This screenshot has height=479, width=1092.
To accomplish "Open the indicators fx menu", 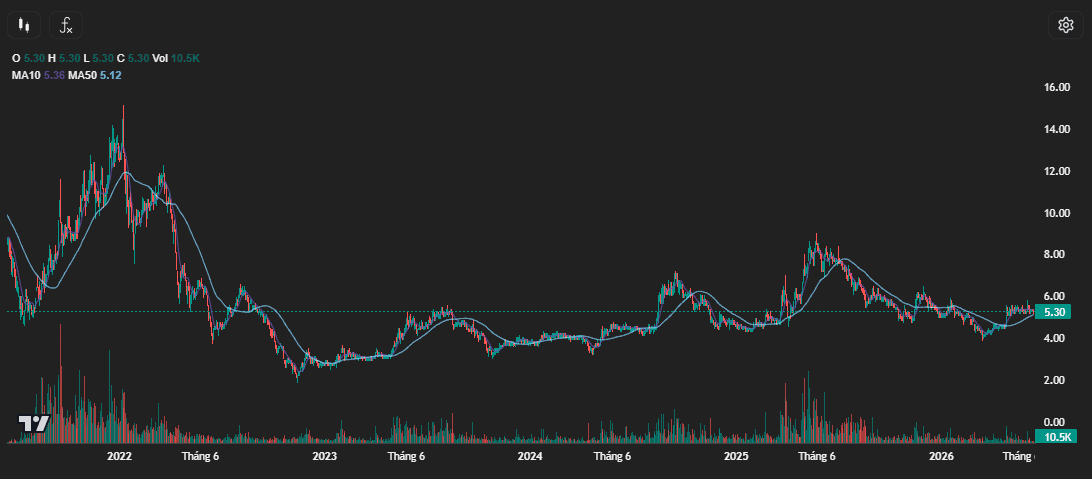I will pyautogui.click(x=66, y=25).
